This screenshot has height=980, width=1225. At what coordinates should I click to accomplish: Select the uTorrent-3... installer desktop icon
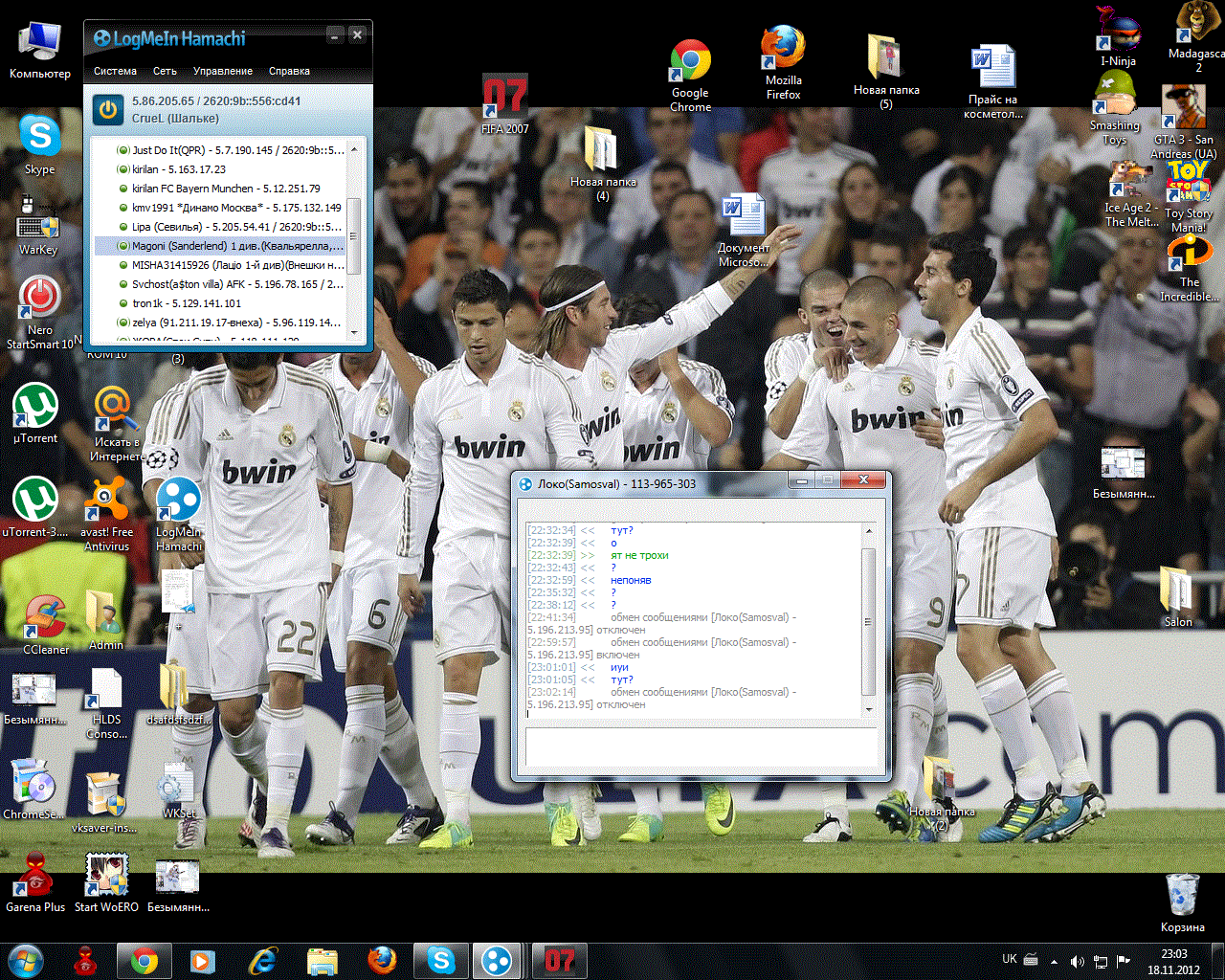(x=35, y=507)
